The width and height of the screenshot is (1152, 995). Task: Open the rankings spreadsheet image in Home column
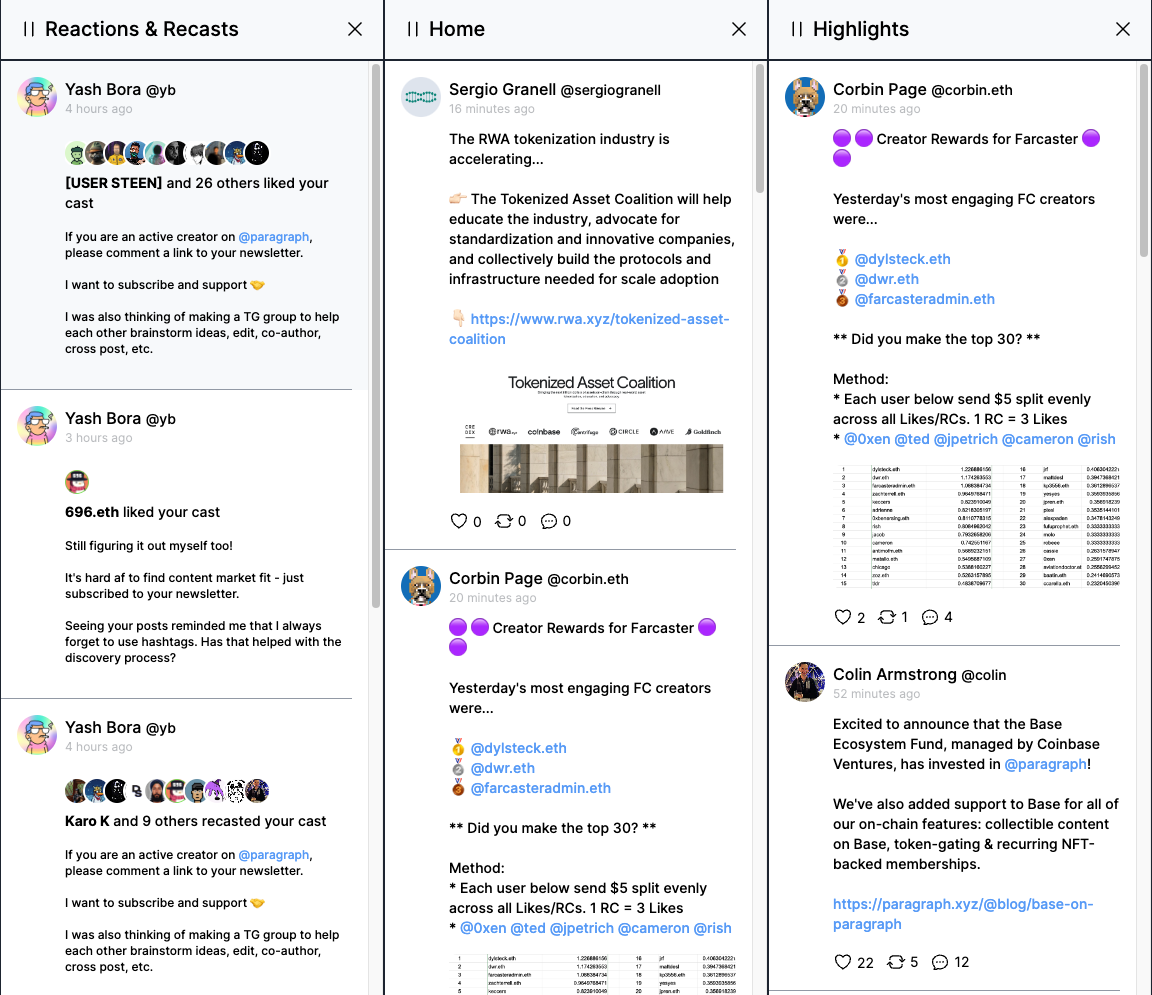(593, 974)
